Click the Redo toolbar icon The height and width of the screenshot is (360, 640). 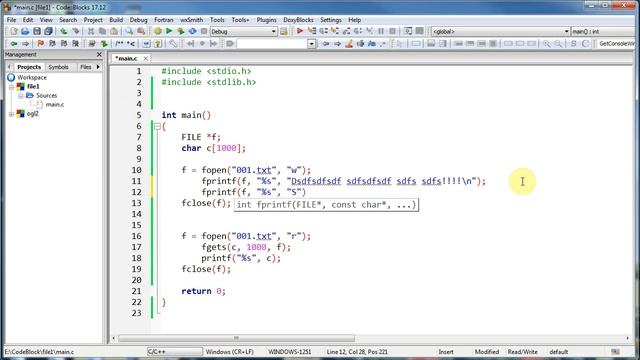(x=76, y=31)
